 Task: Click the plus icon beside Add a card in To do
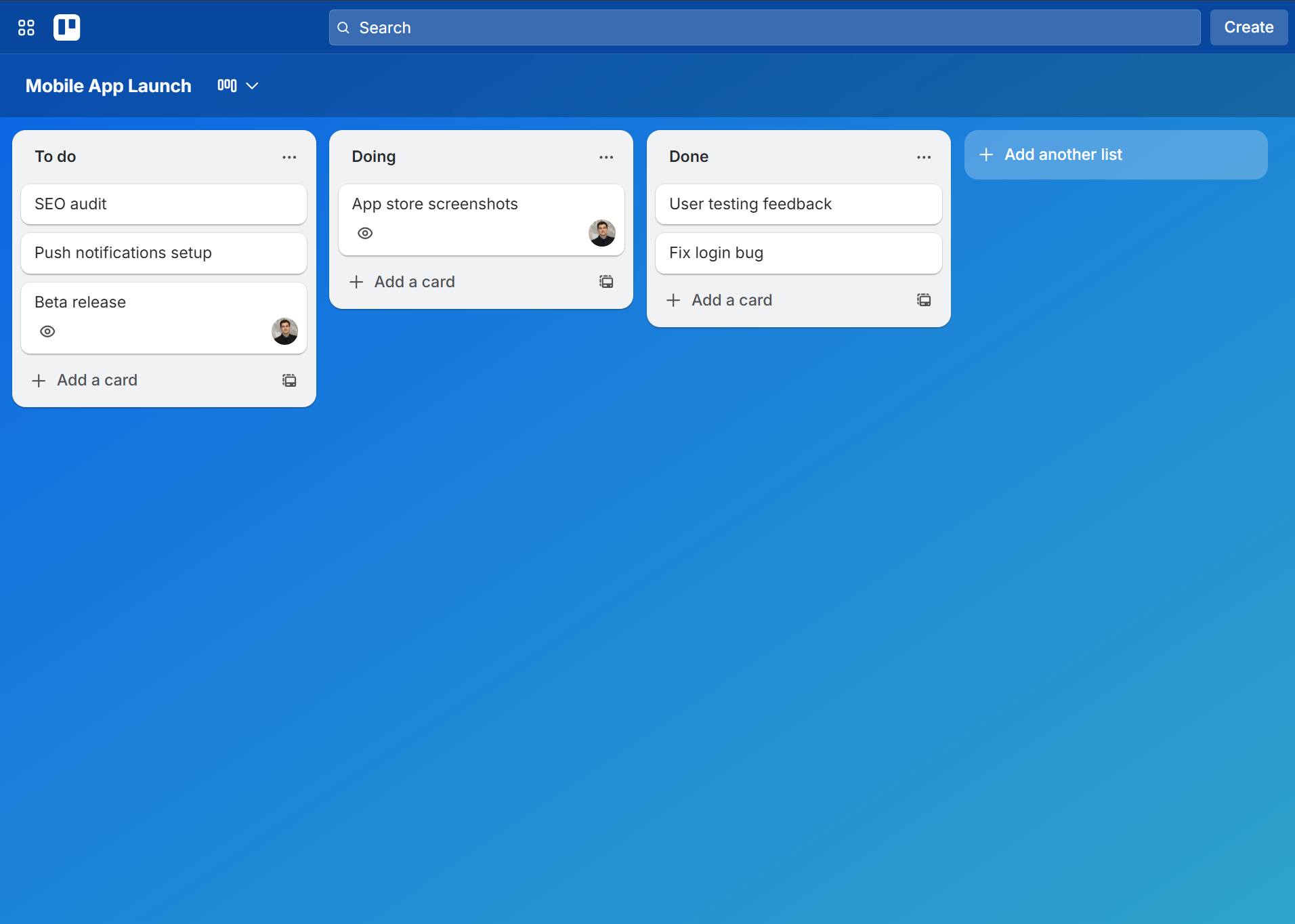click(39, 380)
